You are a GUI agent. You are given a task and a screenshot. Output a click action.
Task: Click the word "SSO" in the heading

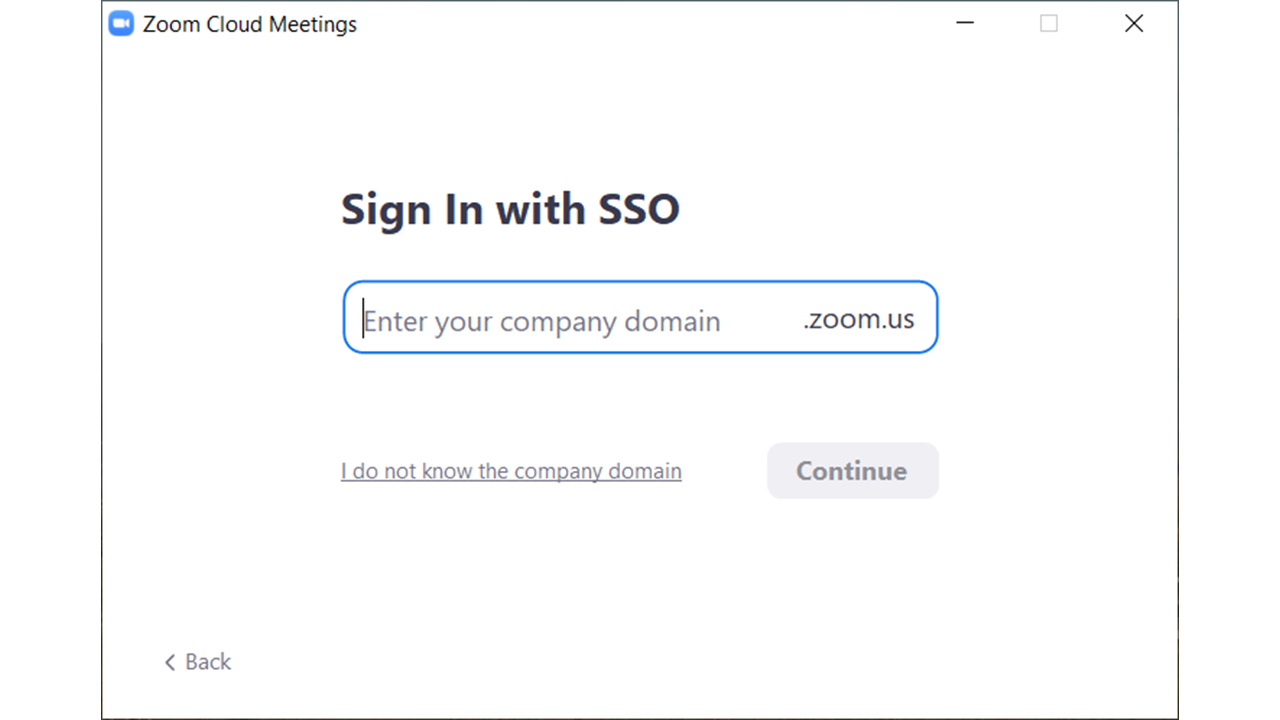click(639, 209)
